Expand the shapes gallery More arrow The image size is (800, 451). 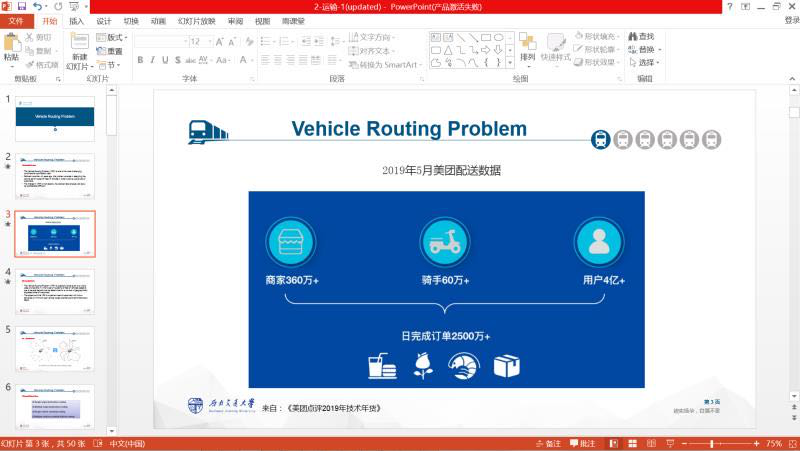pyautogui.click(x=510, y=62)
